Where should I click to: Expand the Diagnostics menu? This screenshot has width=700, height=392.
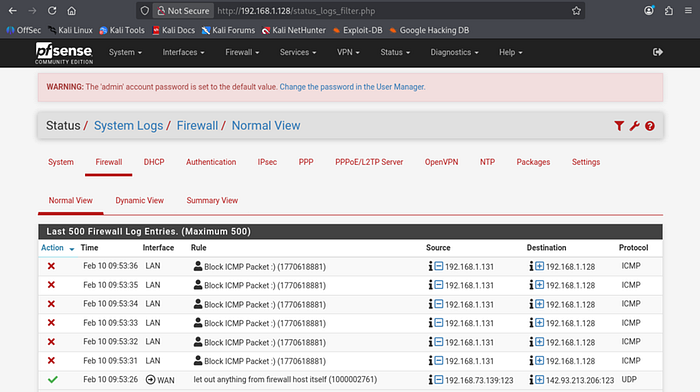[x=454, y=52]
